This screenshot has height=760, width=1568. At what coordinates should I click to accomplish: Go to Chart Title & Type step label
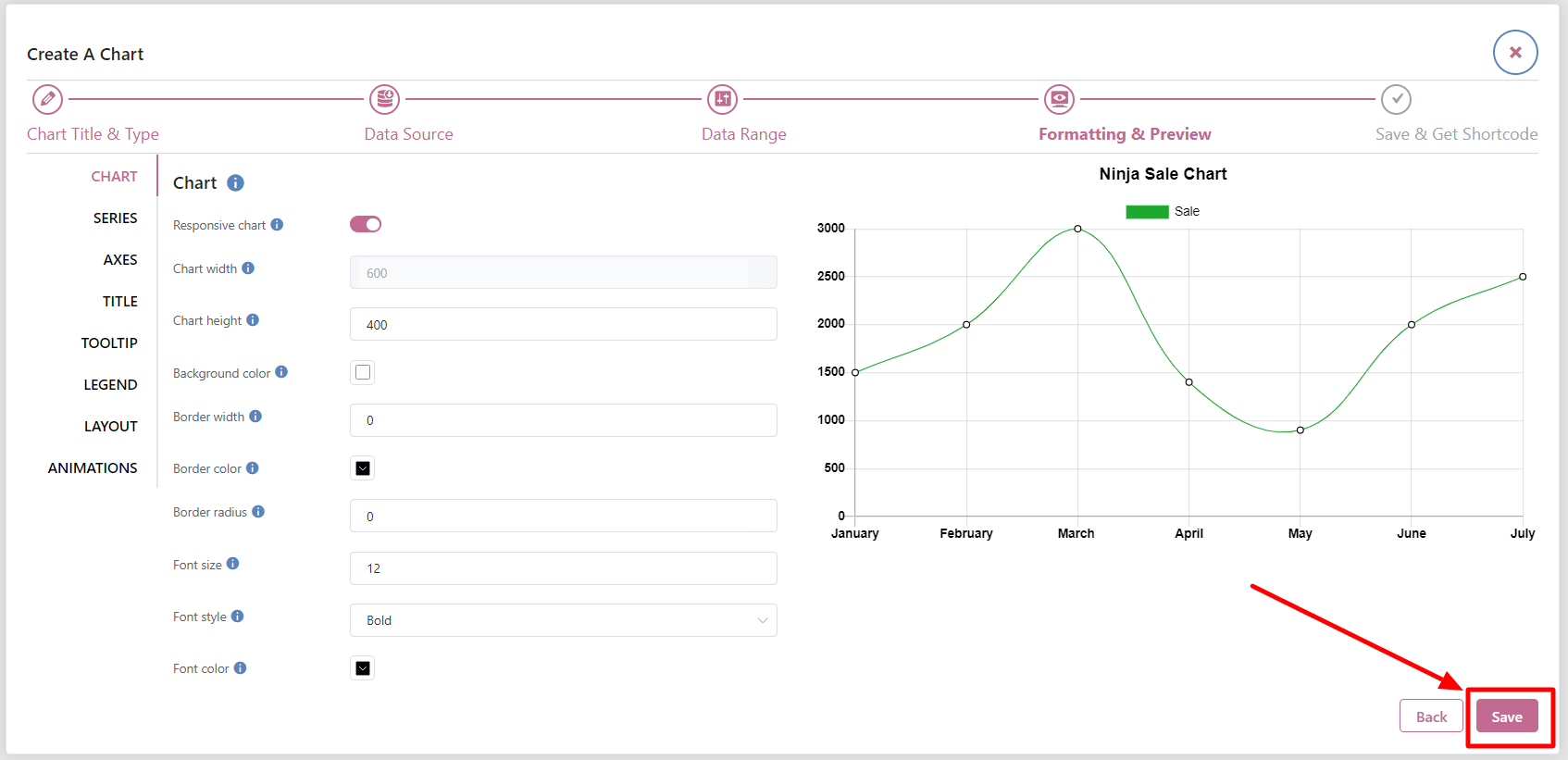[93, 133]
